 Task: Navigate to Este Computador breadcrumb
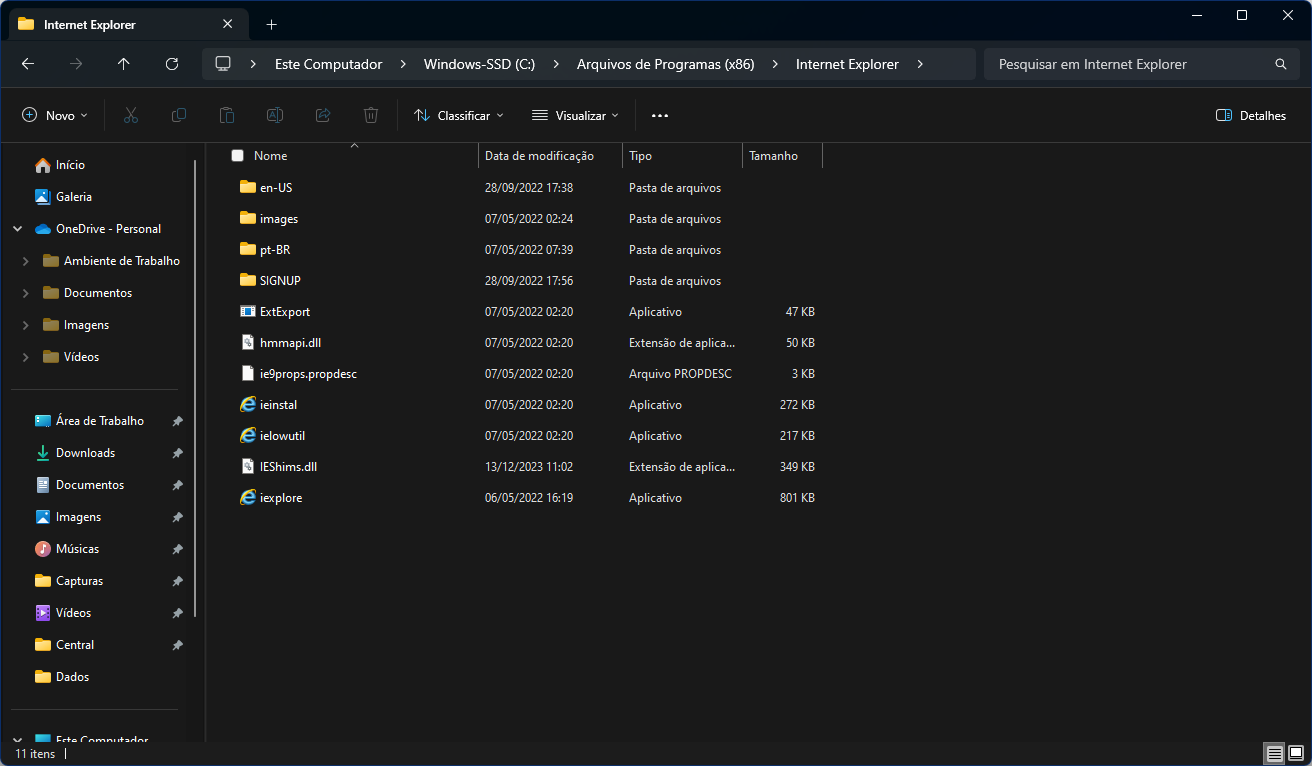[329, 64]
